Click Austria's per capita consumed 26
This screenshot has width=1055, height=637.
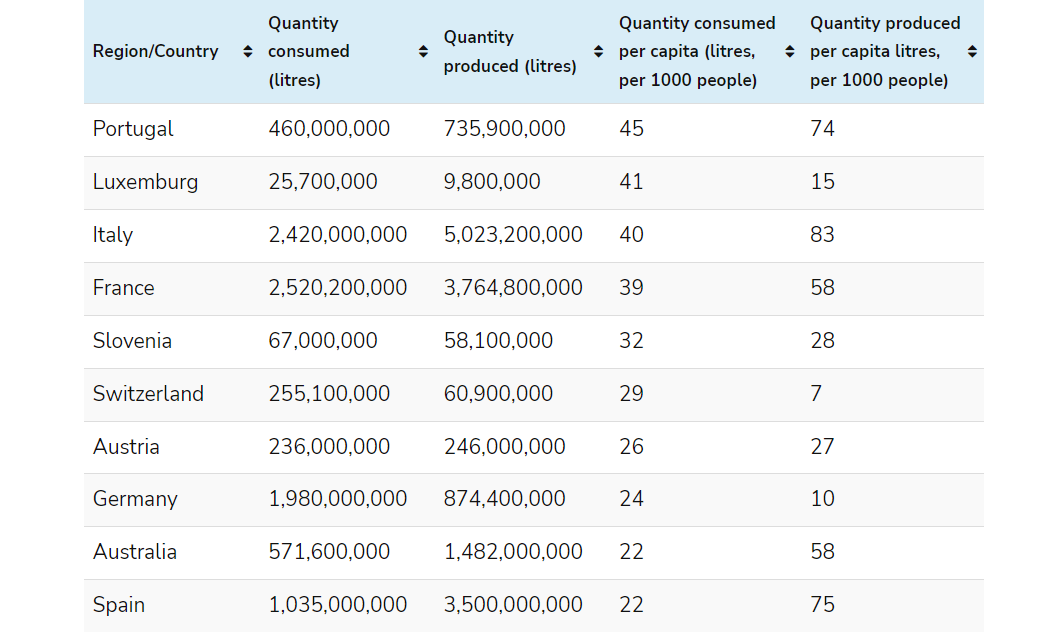(631, 447)
